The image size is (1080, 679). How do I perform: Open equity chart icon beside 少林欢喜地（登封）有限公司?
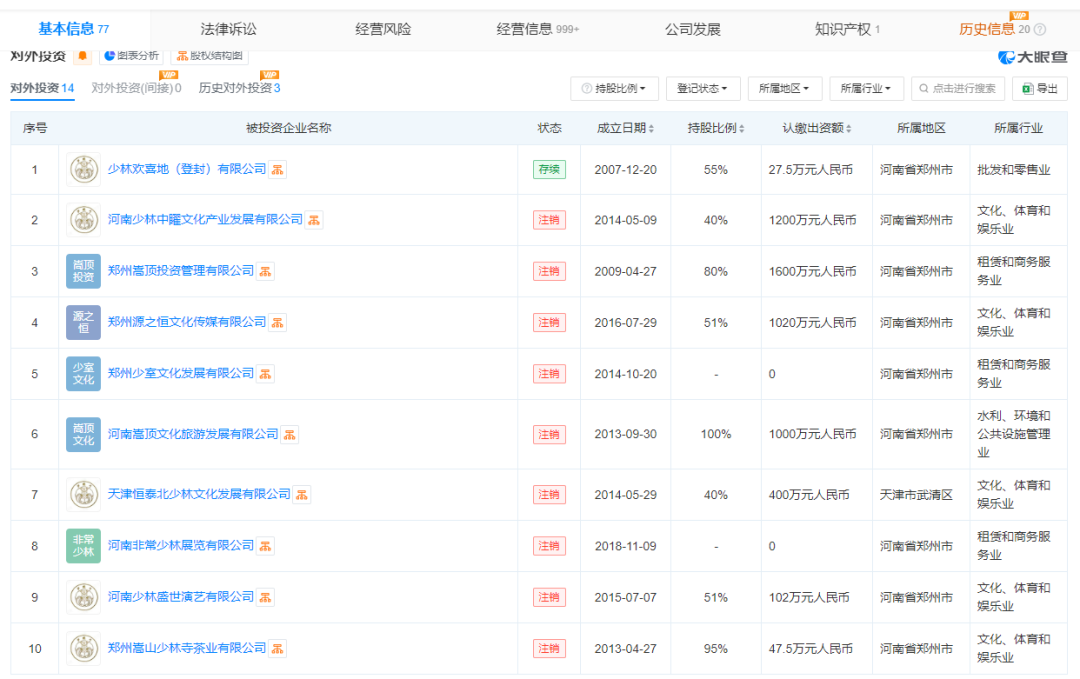tap(276, 169)
